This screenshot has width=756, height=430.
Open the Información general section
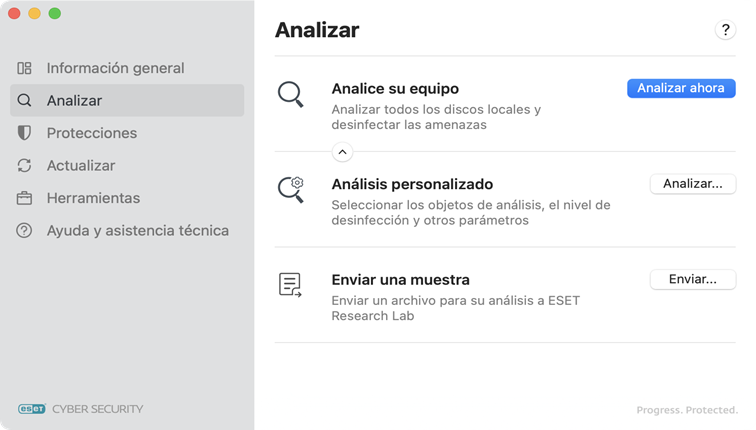click(115, 68)
